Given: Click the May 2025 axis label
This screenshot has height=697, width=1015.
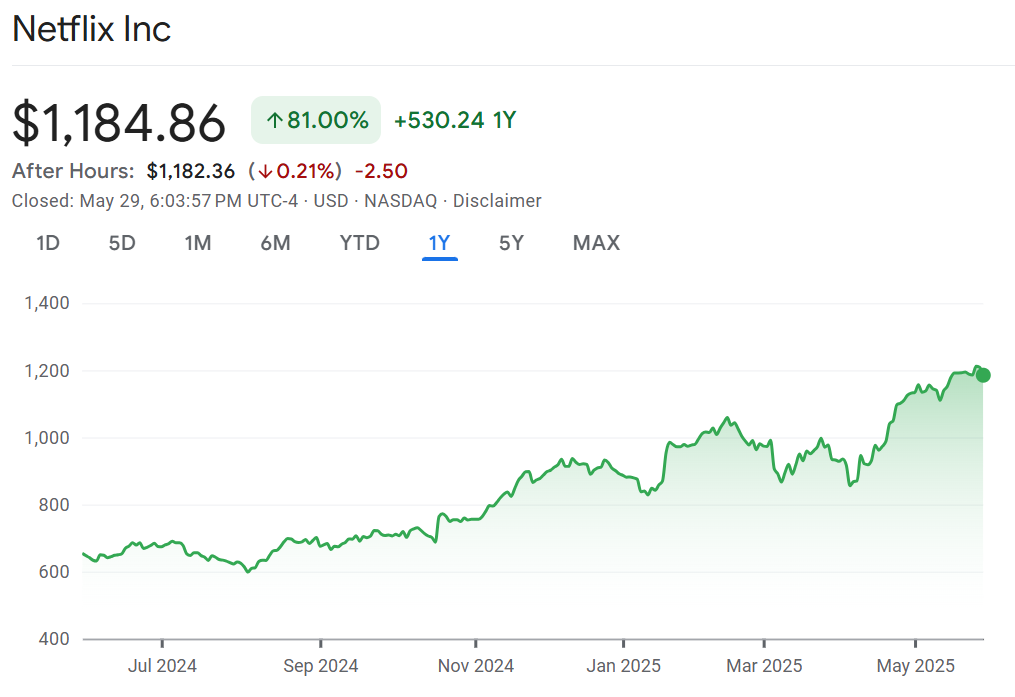Looking at the screenshot, I should (915, 666).
